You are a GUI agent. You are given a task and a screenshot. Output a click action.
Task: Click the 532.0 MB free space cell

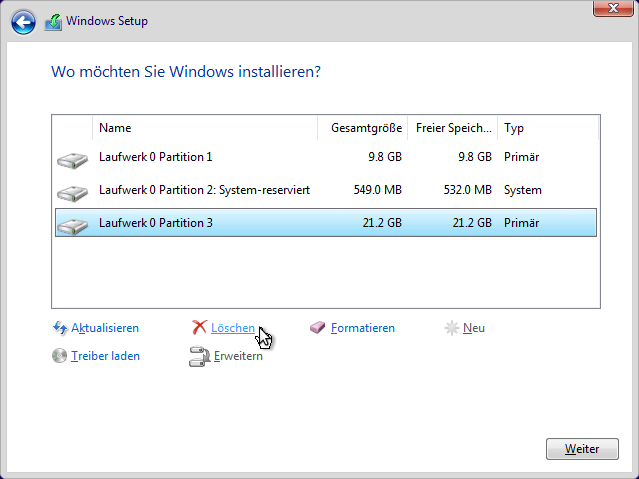[x=467, y=190]
